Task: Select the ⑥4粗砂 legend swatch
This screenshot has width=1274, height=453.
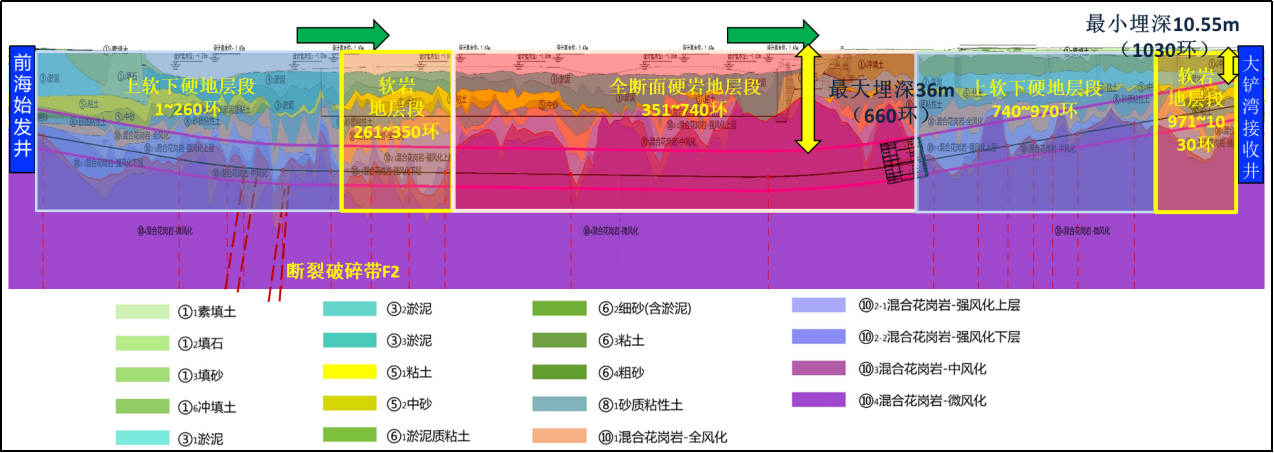Action: [x=560, y=372]
